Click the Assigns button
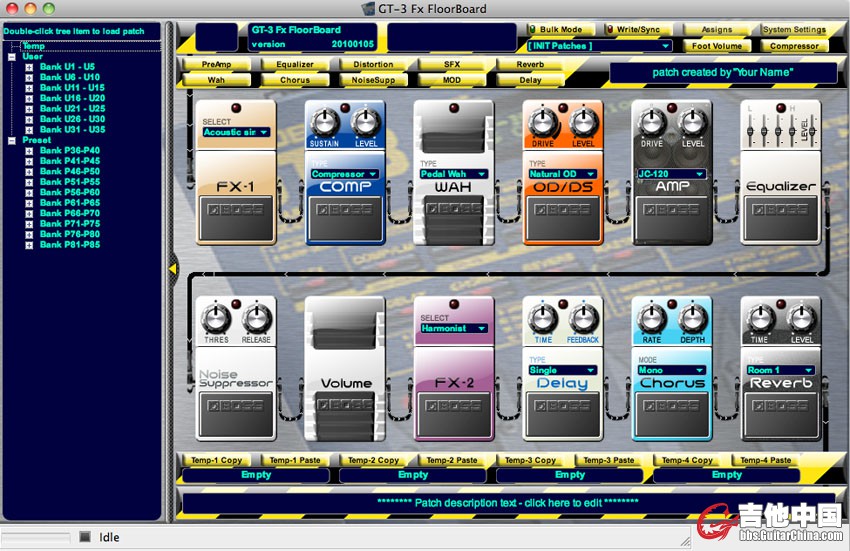 (x=717, y=29)
